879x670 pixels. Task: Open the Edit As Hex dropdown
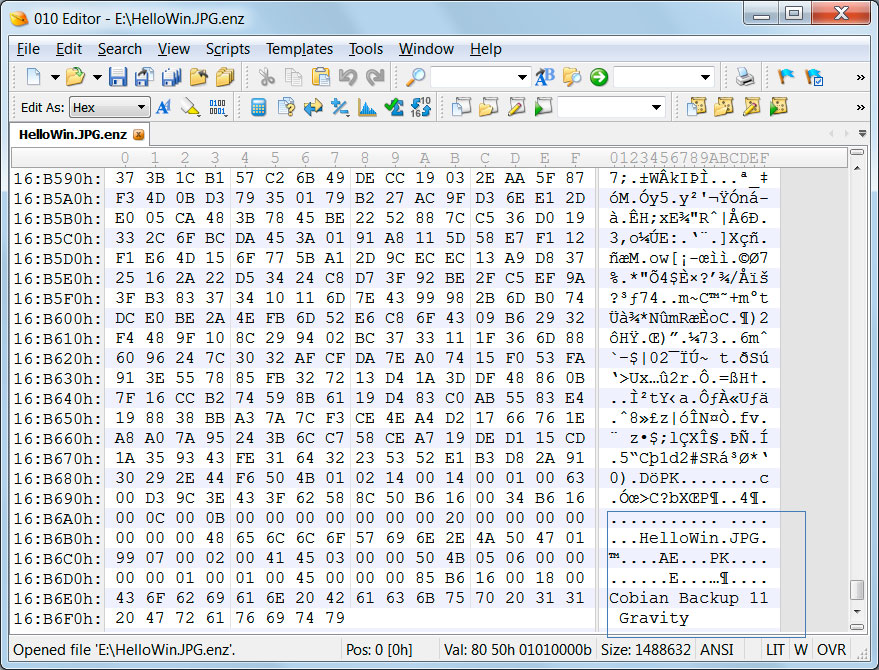(x=141, y=107)
